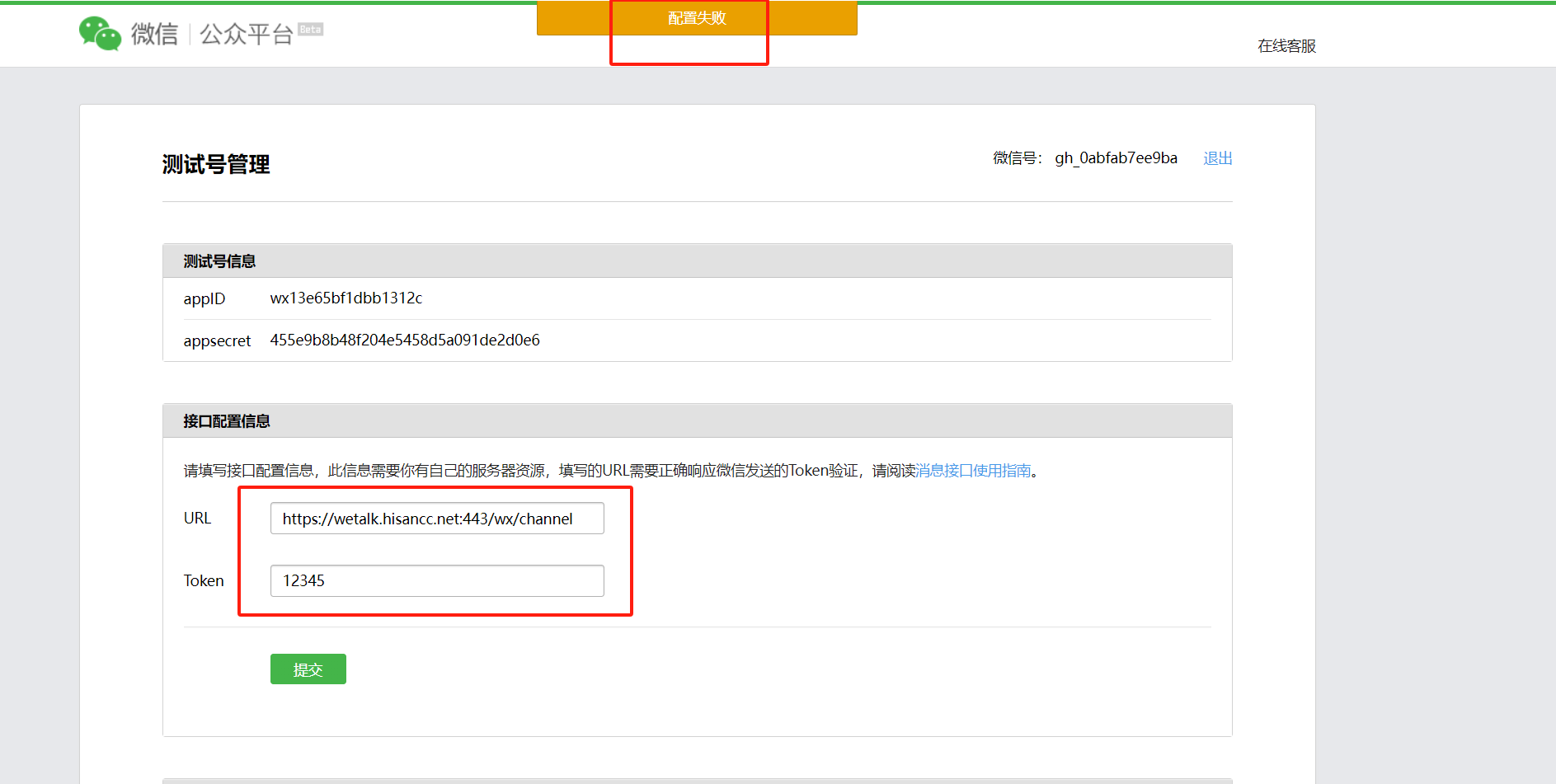1556x784 pixels.
Task: Click the Beta badge next to 公众平台
Action: tap(311, 29)
